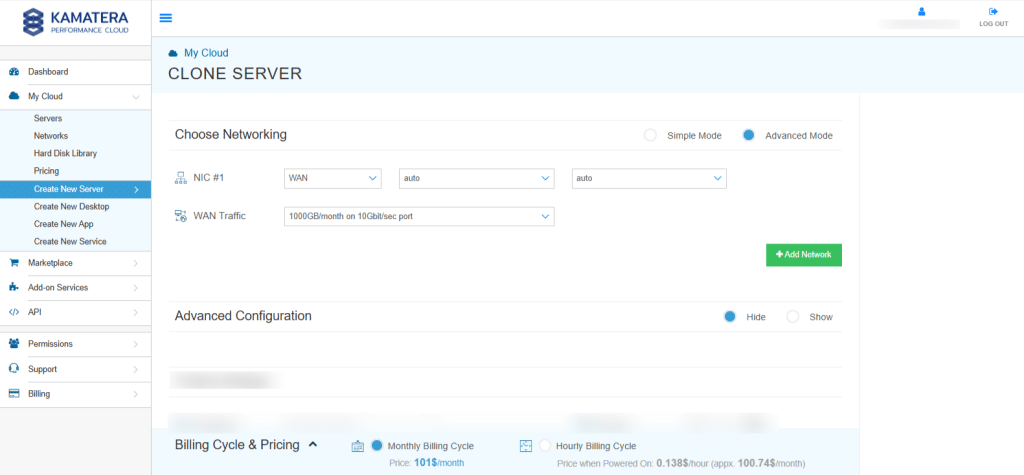Open Servers in the sidebar
The width and height of the screenshot is (1024, 475).
48,119
